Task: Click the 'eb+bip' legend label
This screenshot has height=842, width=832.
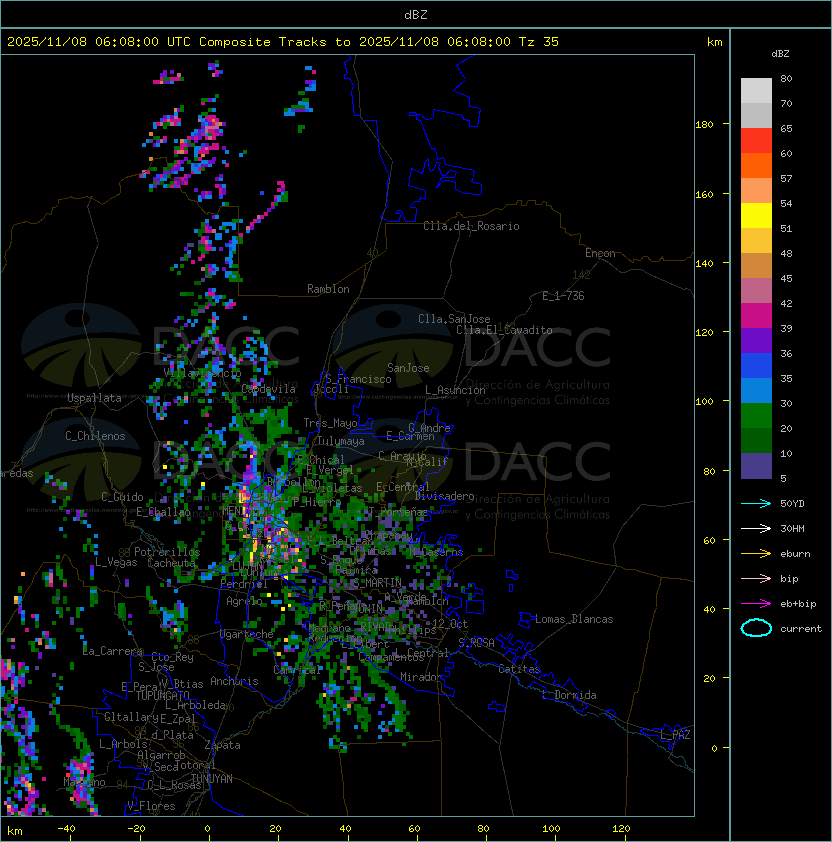Action: click(798, 604)
